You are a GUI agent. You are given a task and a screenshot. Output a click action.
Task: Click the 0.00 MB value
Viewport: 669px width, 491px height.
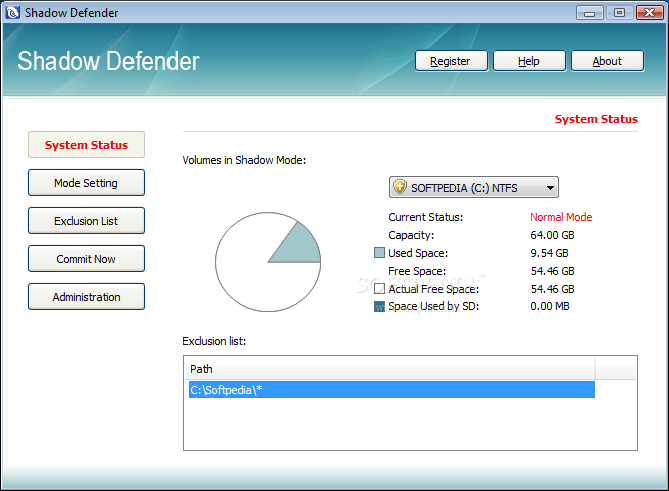pos(550,306)
